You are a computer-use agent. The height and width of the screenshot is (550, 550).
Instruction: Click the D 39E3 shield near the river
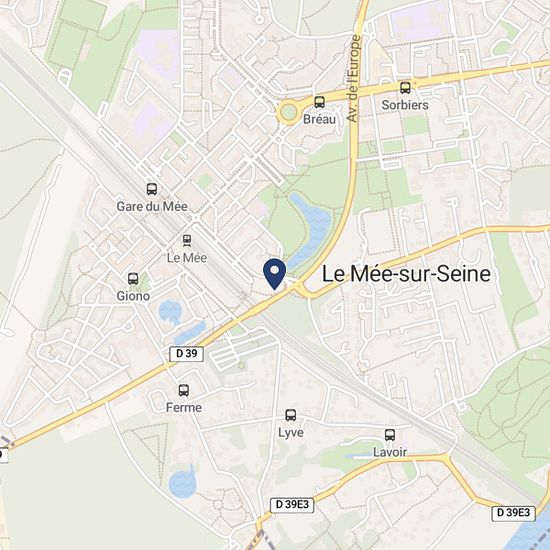tap(514, 513)
